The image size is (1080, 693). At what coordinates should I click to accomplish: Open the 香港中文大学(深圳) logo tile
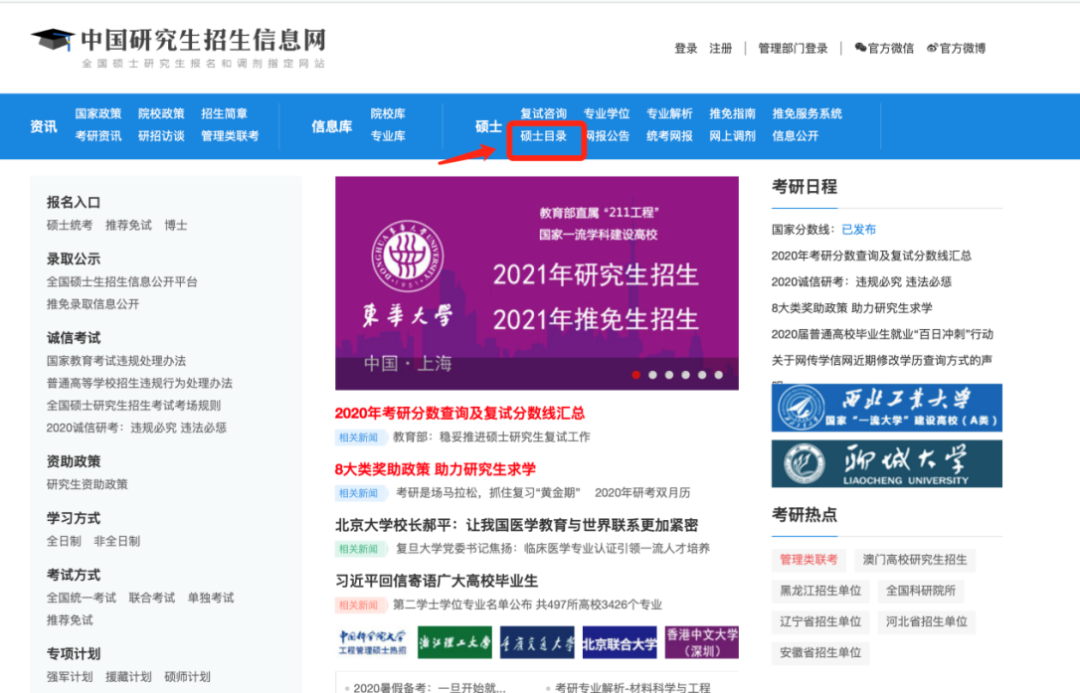point(702,643)
